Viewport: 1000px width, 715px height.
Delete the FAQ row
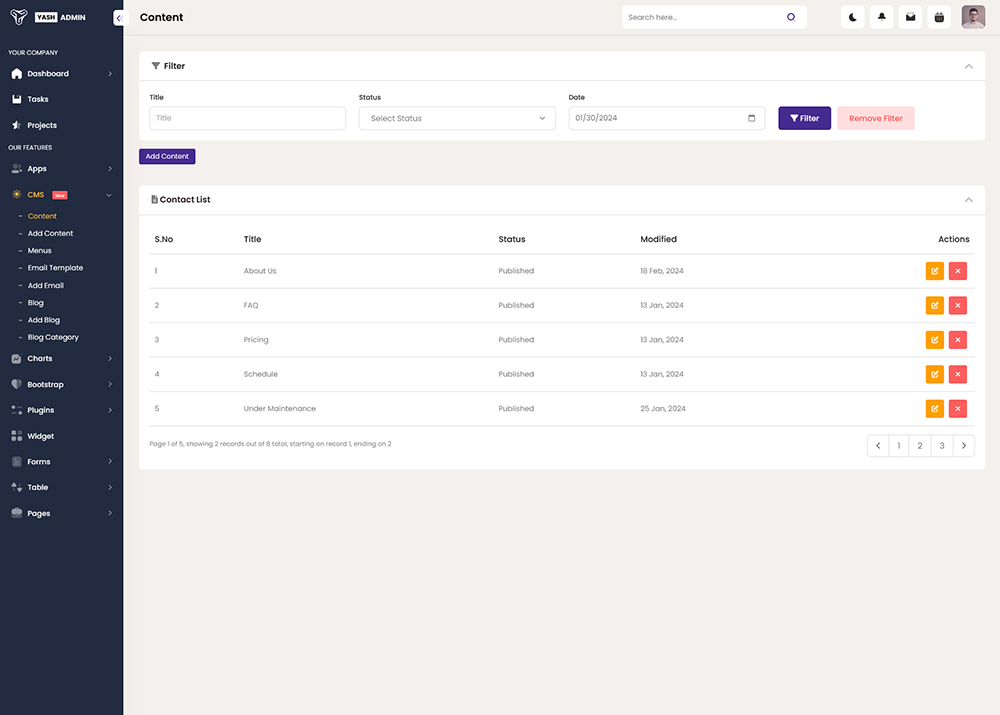click(x=957, y=306)
